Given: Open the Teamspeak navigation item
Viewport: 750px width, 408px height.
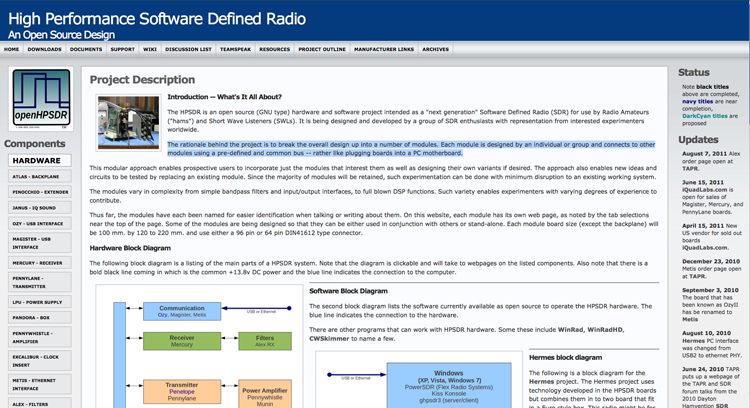Looking at the screenshot, I should pos(235,48).
